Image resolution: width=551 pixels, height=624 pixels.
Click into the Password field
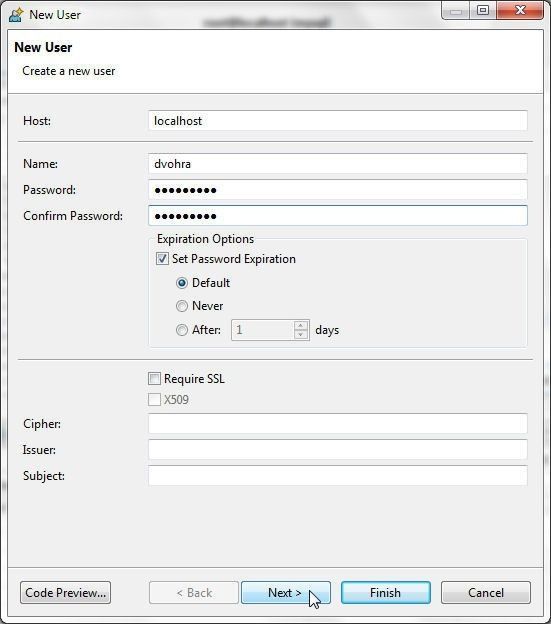click(338, 190)
